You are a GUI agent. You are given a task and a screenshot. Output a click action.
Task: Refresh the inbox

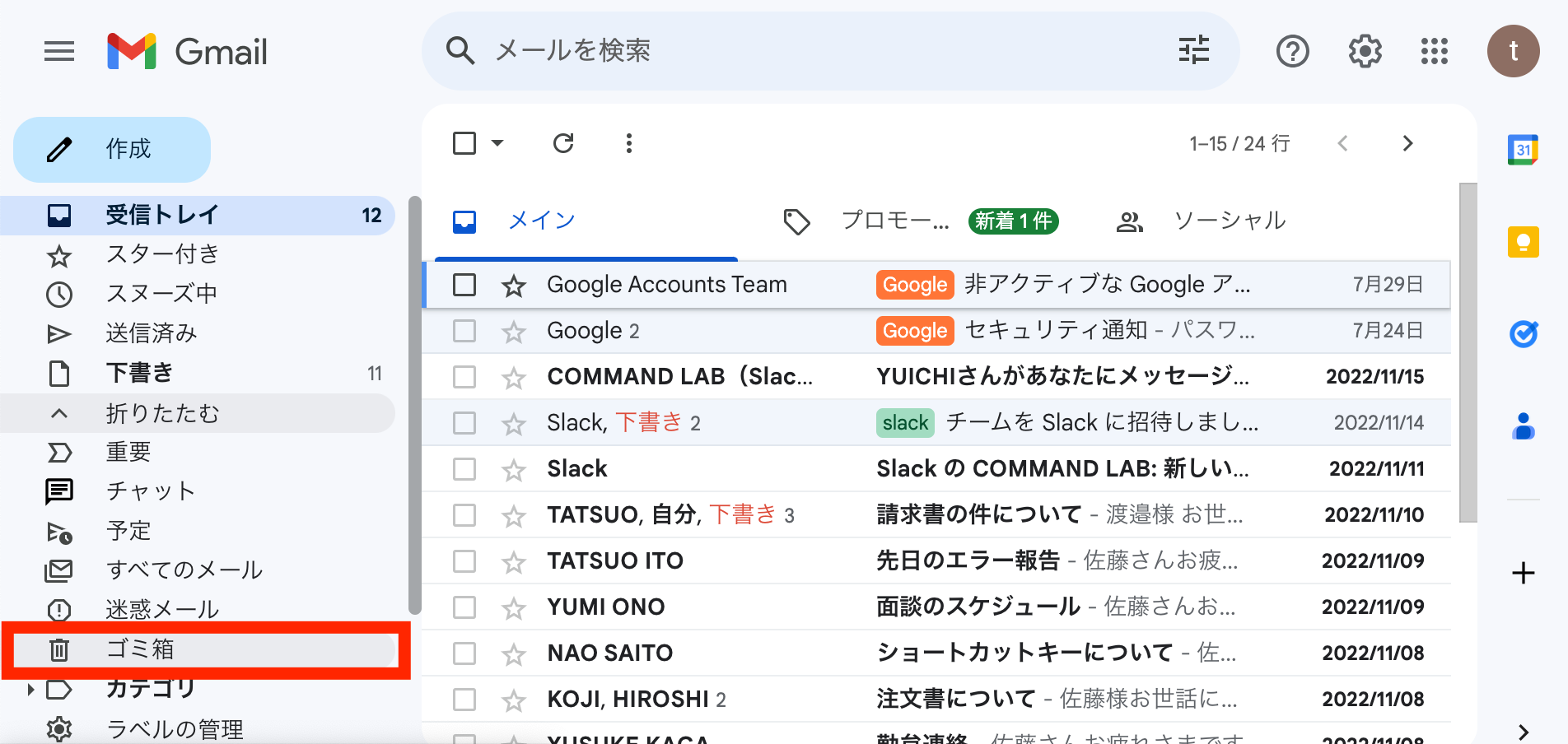(563, 143)
